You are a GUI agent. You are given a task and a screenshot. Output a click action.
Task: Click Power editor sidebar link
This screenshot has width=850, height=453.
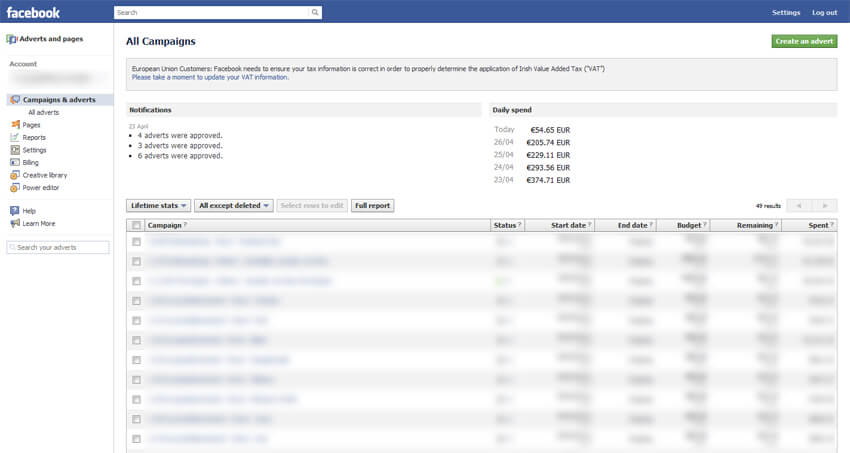tap(41, 187)
